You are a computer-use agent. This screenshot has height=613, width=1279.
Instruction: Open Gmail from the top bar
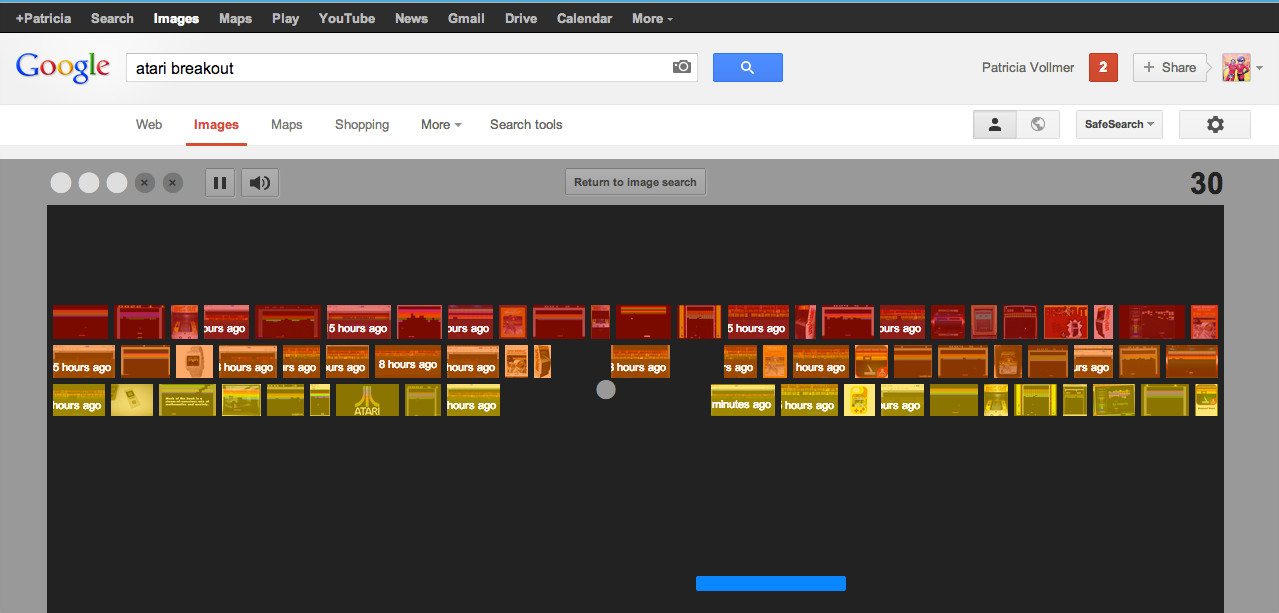(466, 18)
